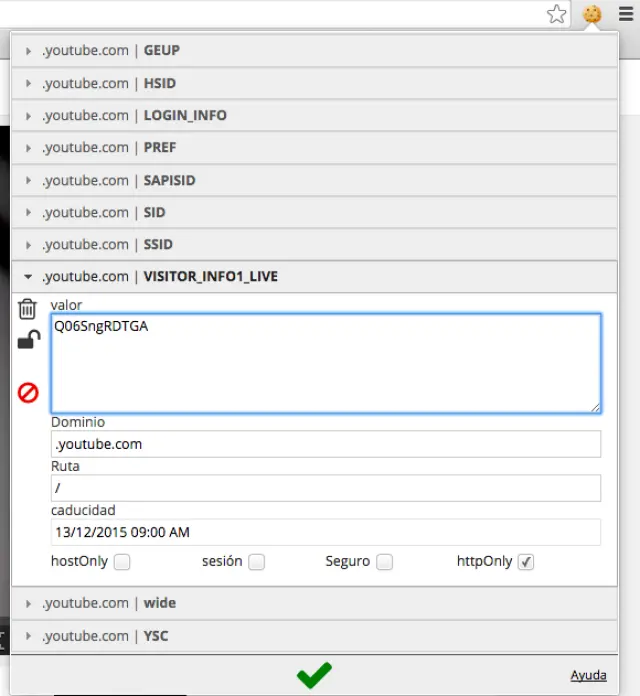Click the valor text area
The width and height of the screenshot is (640, 696).
click(x=326, y=363)
